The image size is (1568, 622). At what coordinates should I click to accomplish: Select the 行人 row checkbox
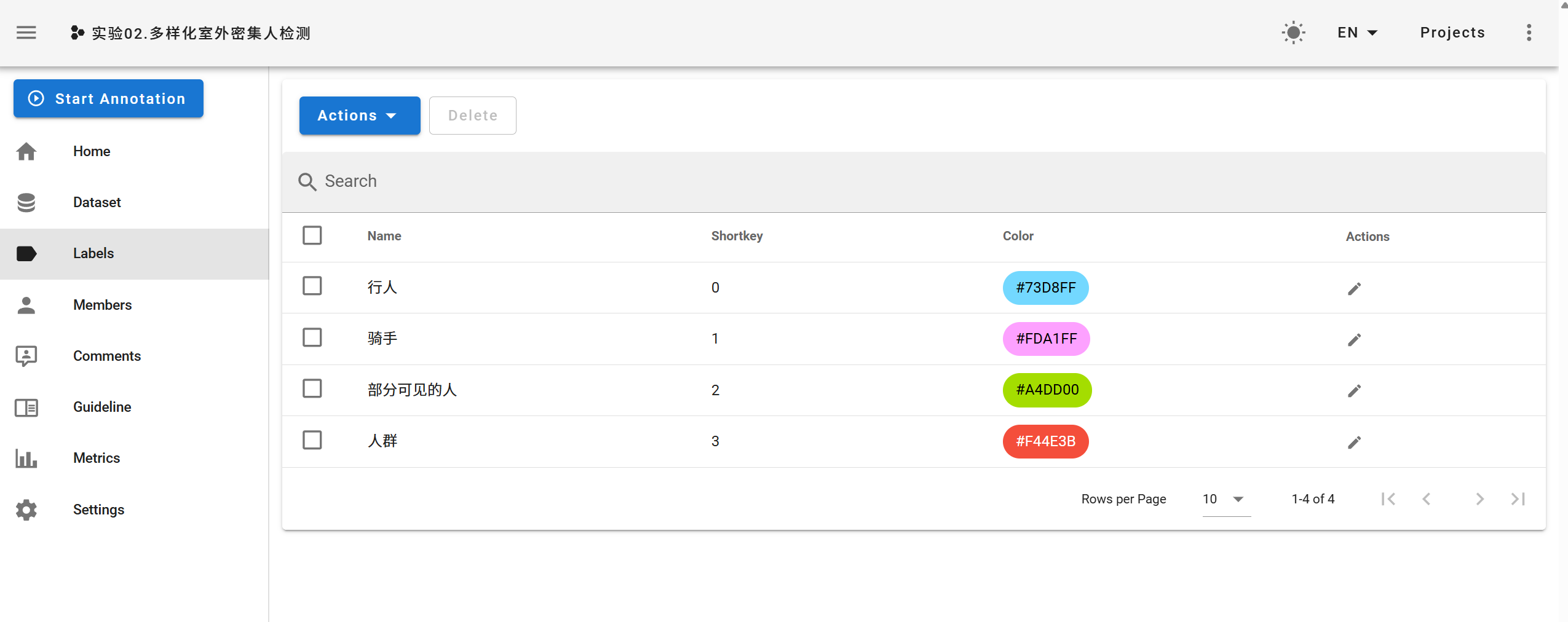(312, 286)
